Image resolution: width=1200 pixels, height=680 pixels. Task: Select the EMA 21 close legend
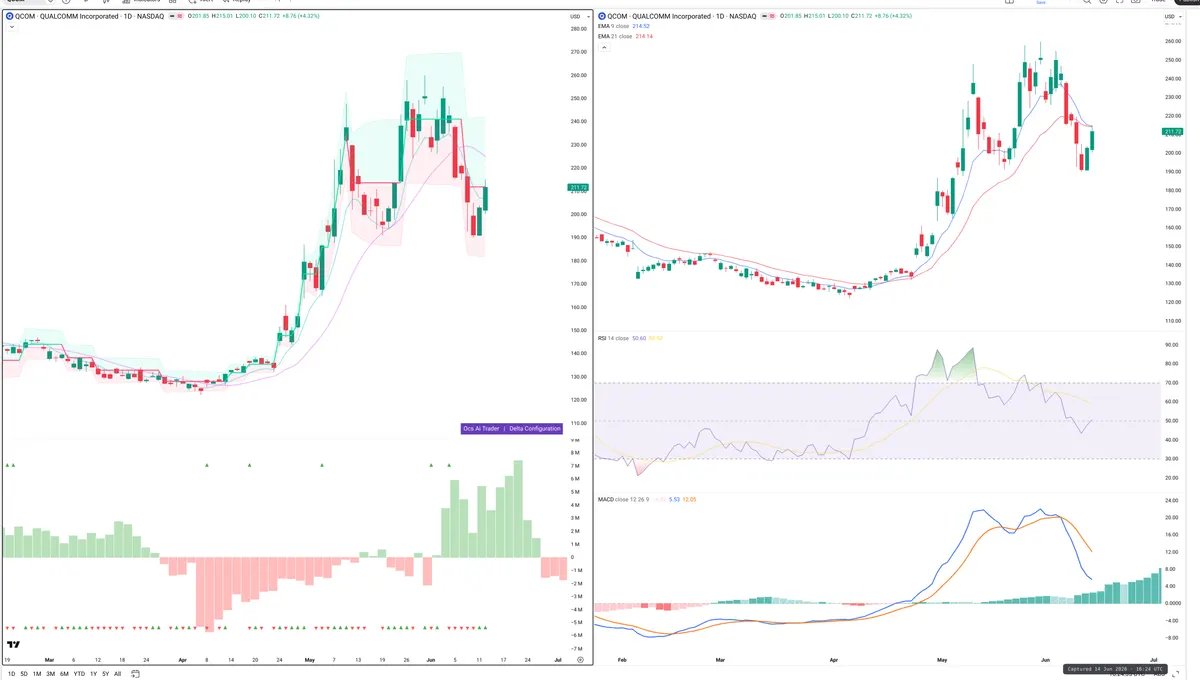coord(626,36)
